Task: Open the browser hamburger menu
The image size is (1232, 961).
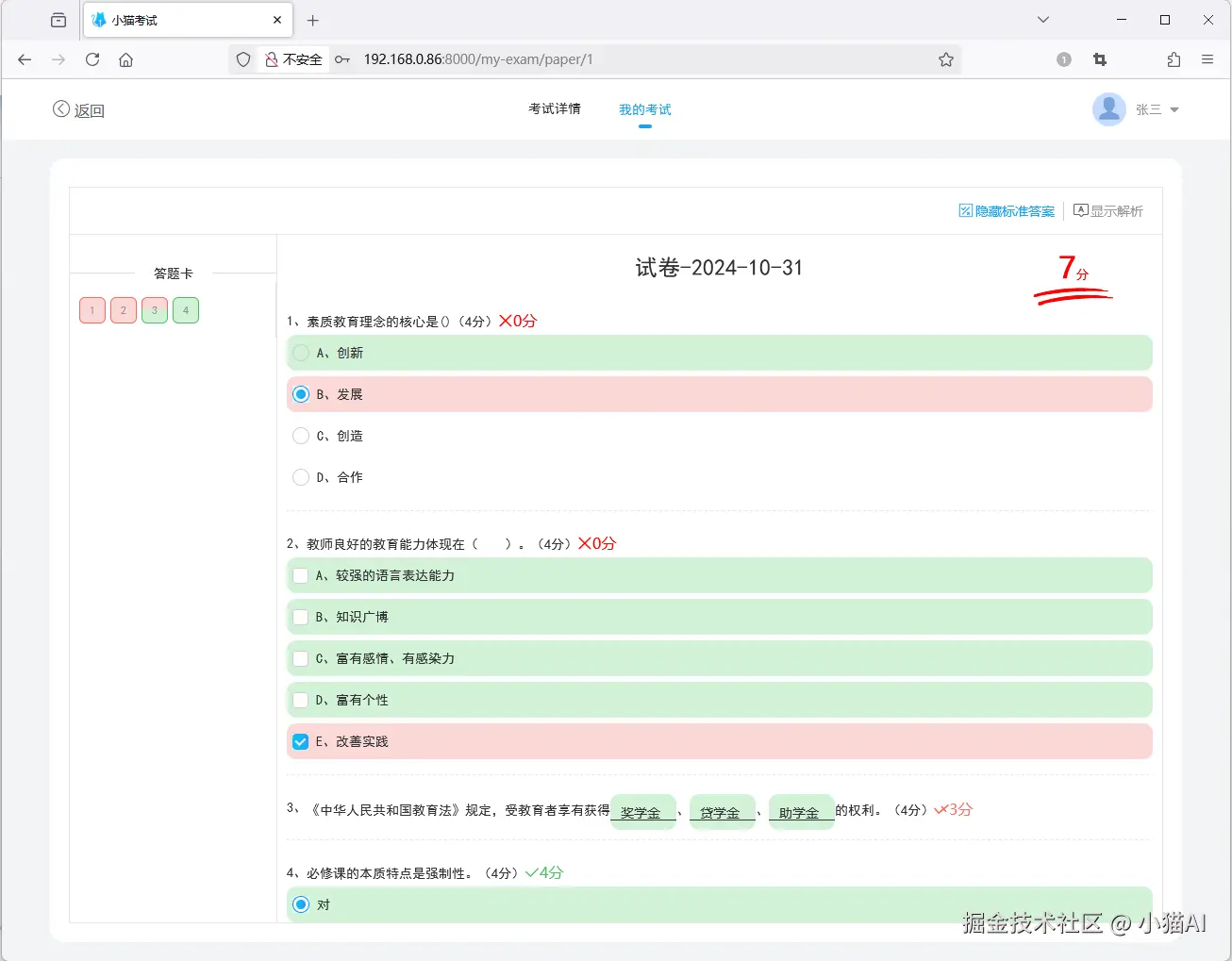Action: (x=1207, y=58)
